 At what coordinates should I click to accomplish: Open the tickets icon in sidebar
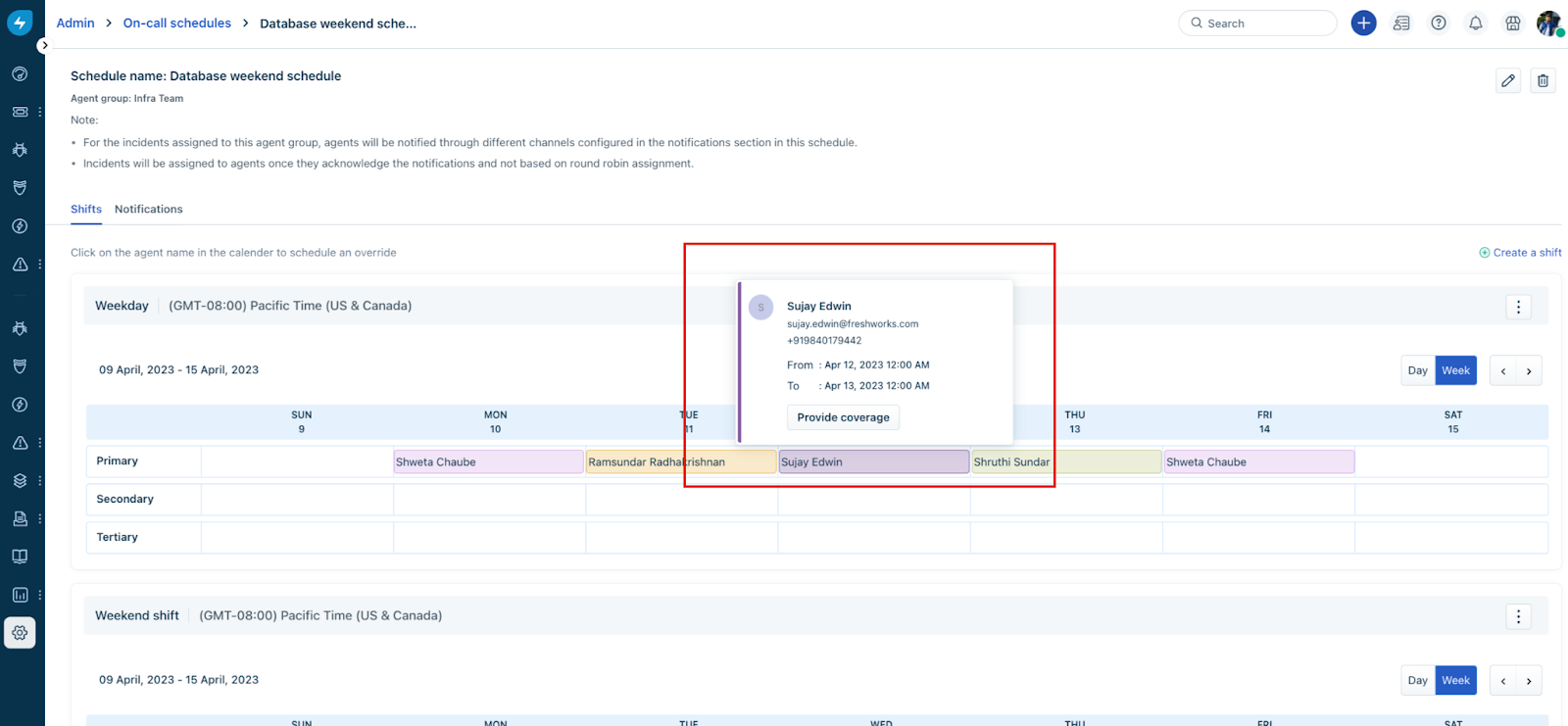pos(20,112)
